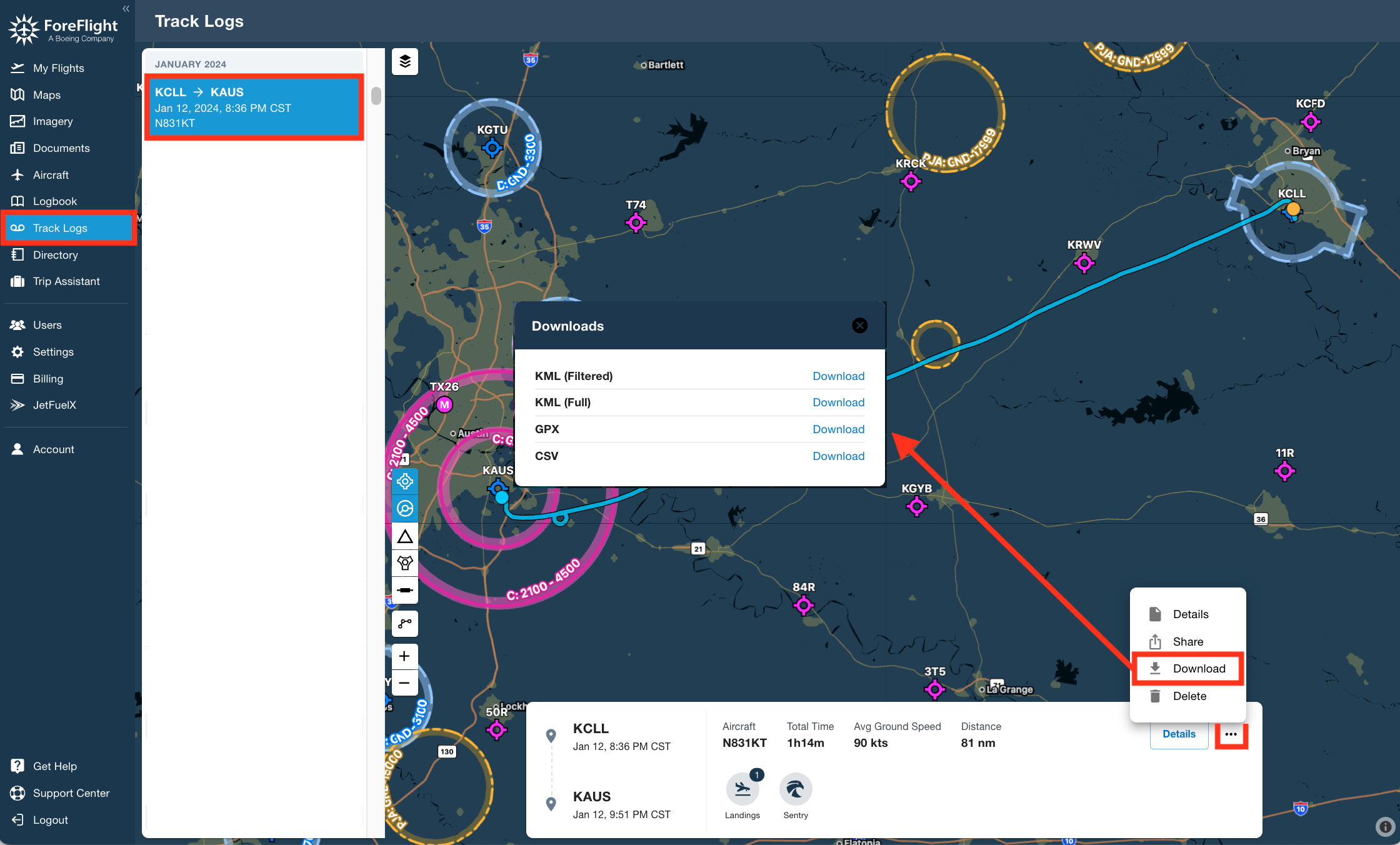The width and height of the screenshot is (1400, 845).
Task: Toggle the controlled airspace overlay button
Action: tap(405, 509)
